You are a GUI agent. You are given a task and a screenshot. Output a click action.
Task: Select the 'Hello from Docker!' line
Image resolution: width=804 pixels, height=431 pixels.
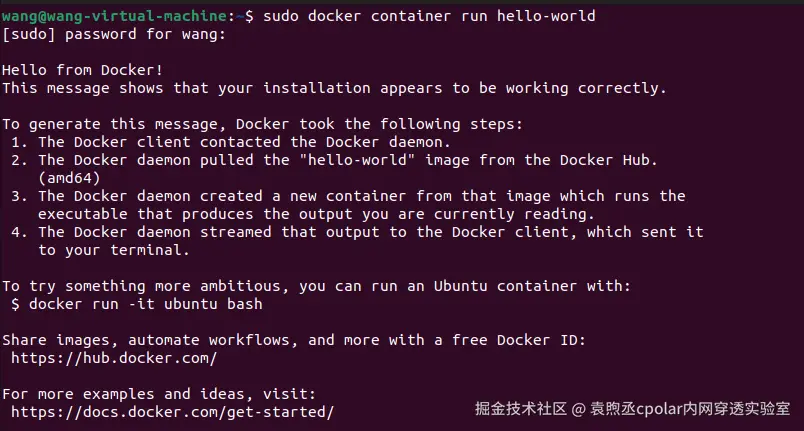(82, 70)
